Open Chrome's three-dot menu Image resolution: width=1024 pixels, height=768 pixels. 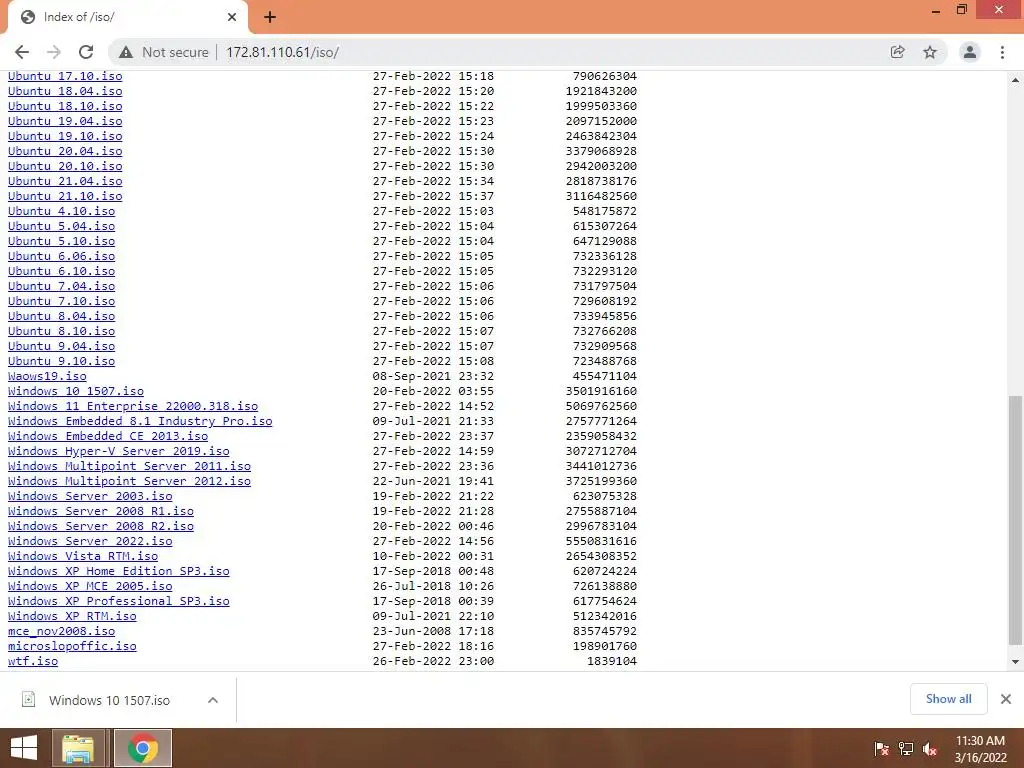coord(1002,52)
